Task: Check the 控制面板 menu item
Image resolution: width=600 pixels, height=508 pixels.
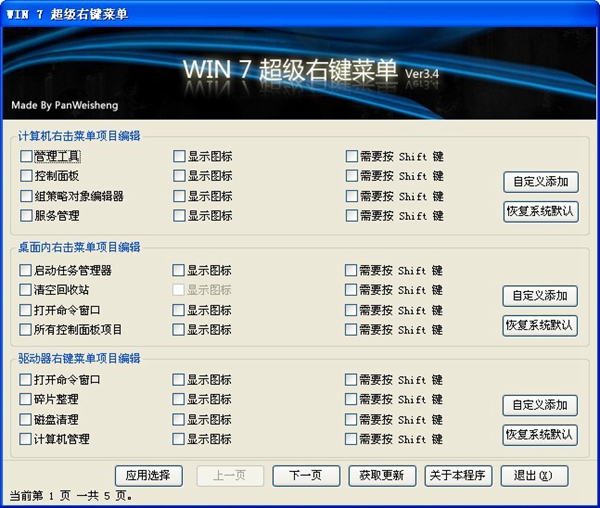Action: click(x=26, y=176)
